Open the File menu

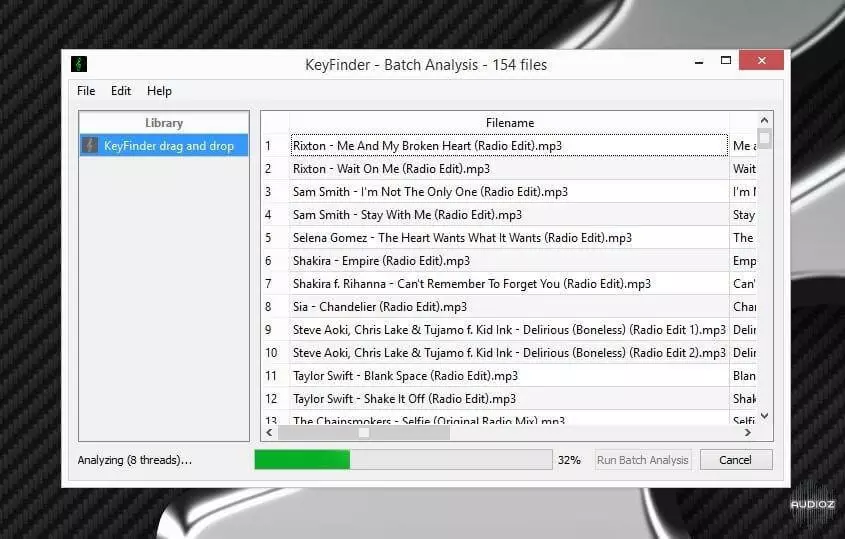86,91
